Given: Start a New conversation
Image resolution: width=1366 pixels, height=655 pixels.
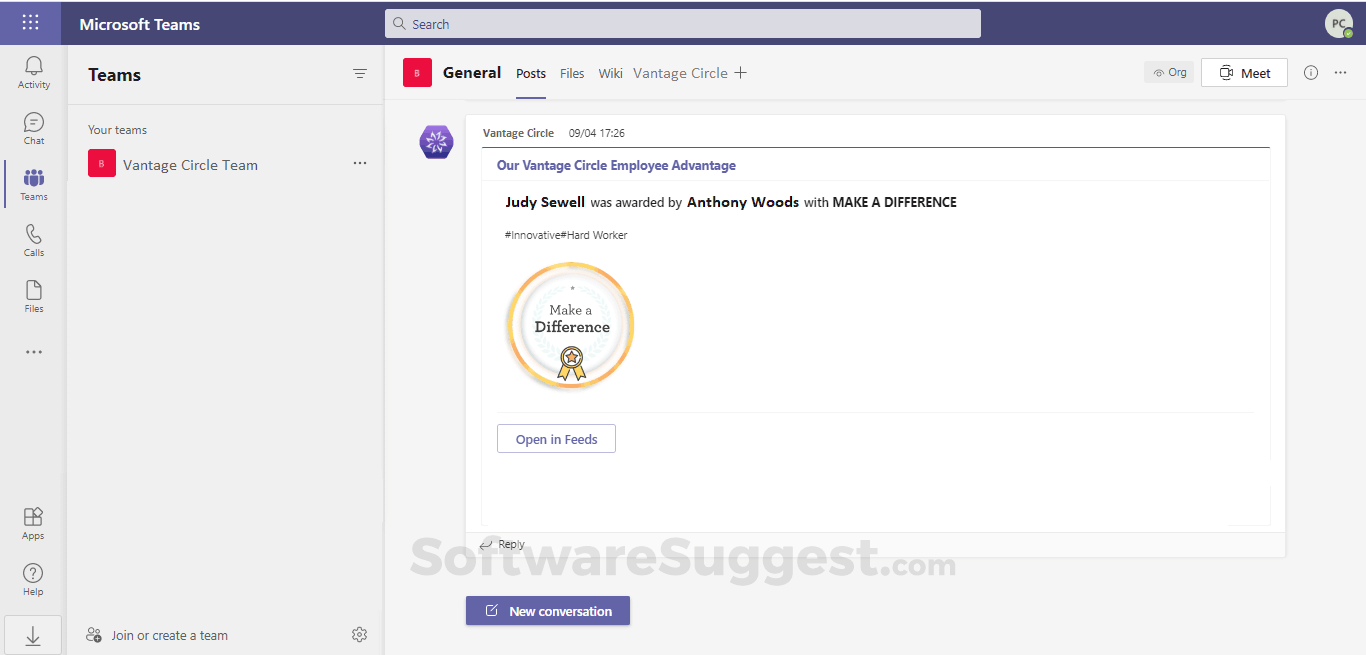Looking at the screenshot, I should click(548, 610).
